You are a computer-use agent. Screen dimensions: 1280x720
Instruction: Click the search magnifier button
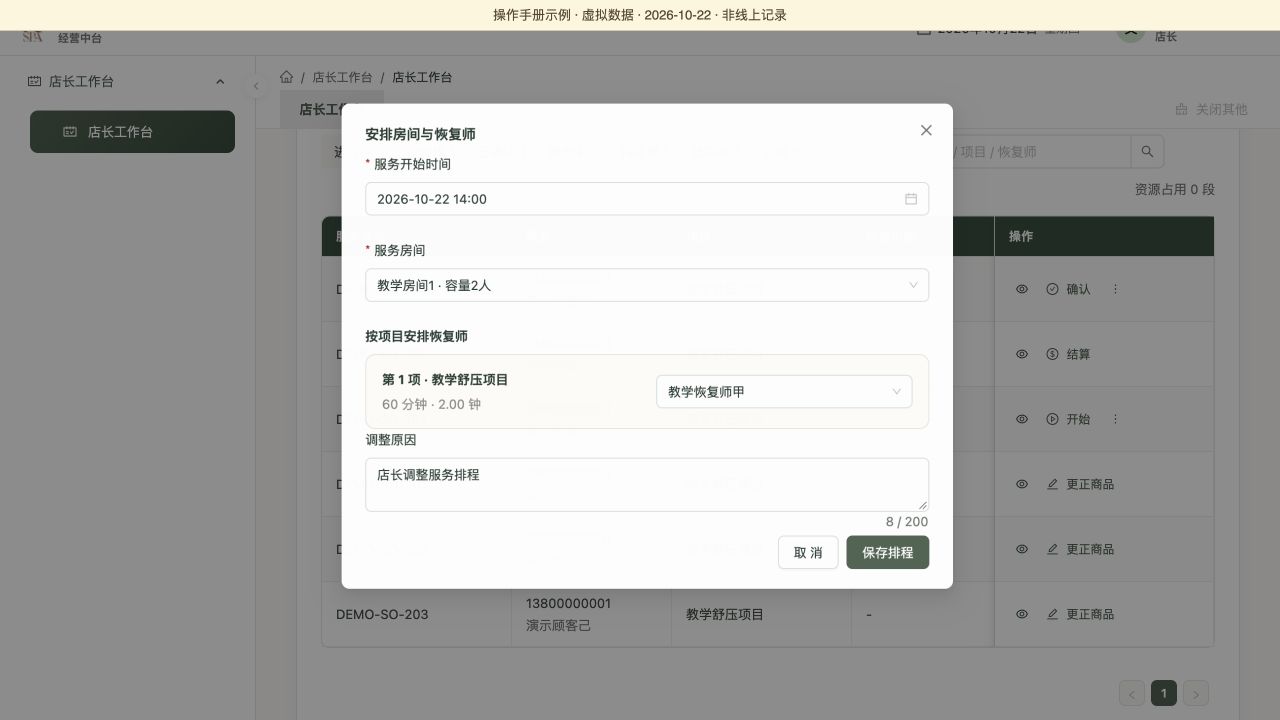point(1147,152)
